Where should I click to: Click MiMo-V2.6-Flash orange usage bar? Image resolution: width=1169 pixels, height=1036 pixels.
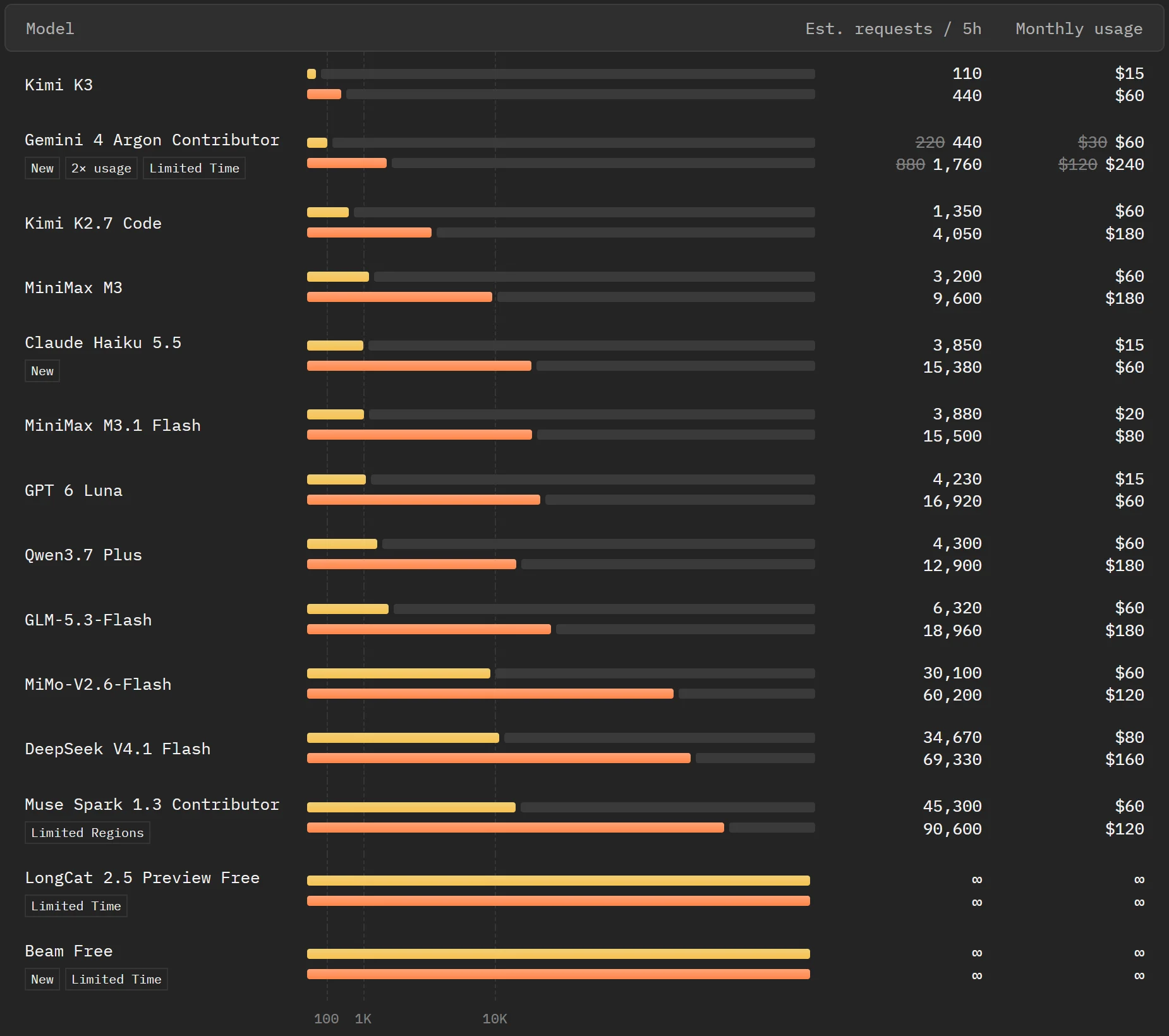(x=490, y=694)
